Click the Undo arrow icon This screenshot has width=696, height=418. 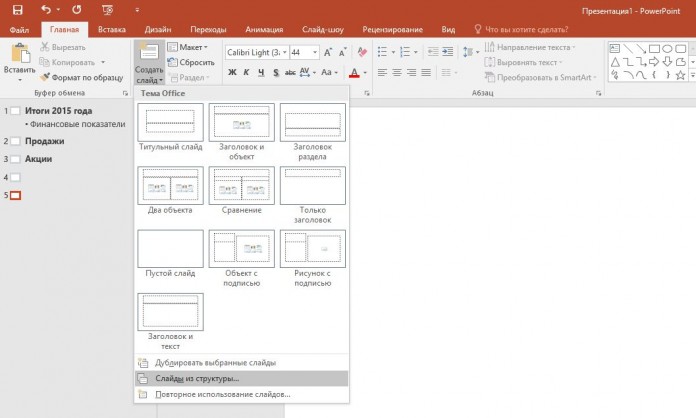click(47, 10)
